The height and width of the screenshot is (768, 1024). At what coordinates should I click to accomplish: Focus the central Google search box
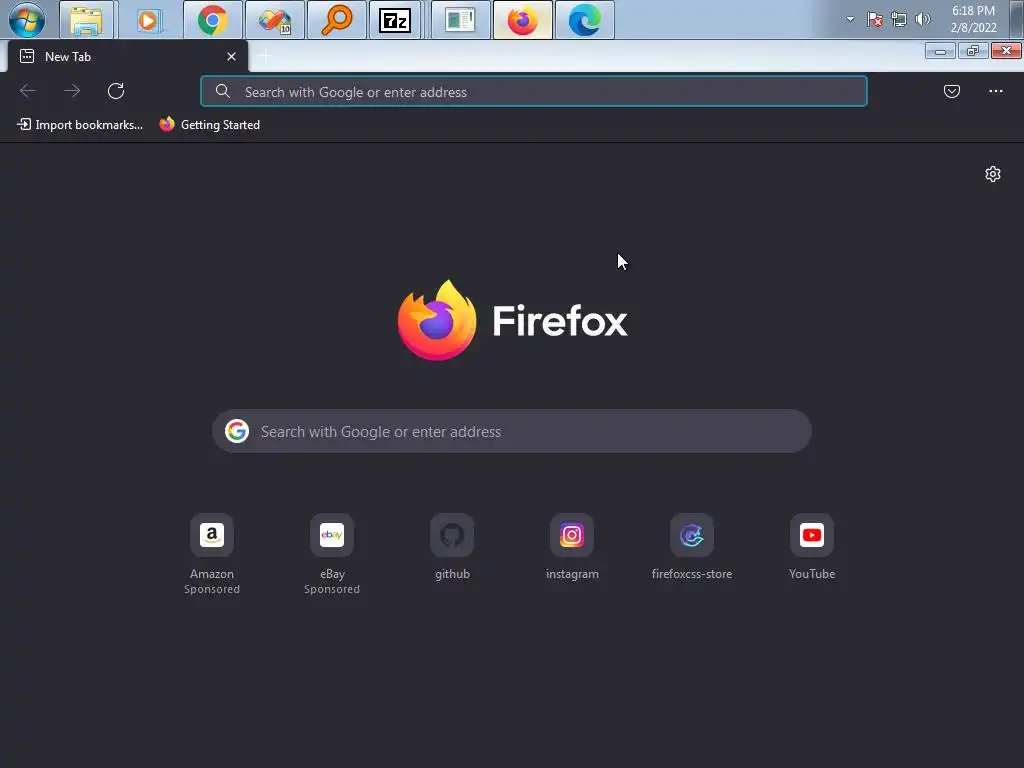(512, 431)
